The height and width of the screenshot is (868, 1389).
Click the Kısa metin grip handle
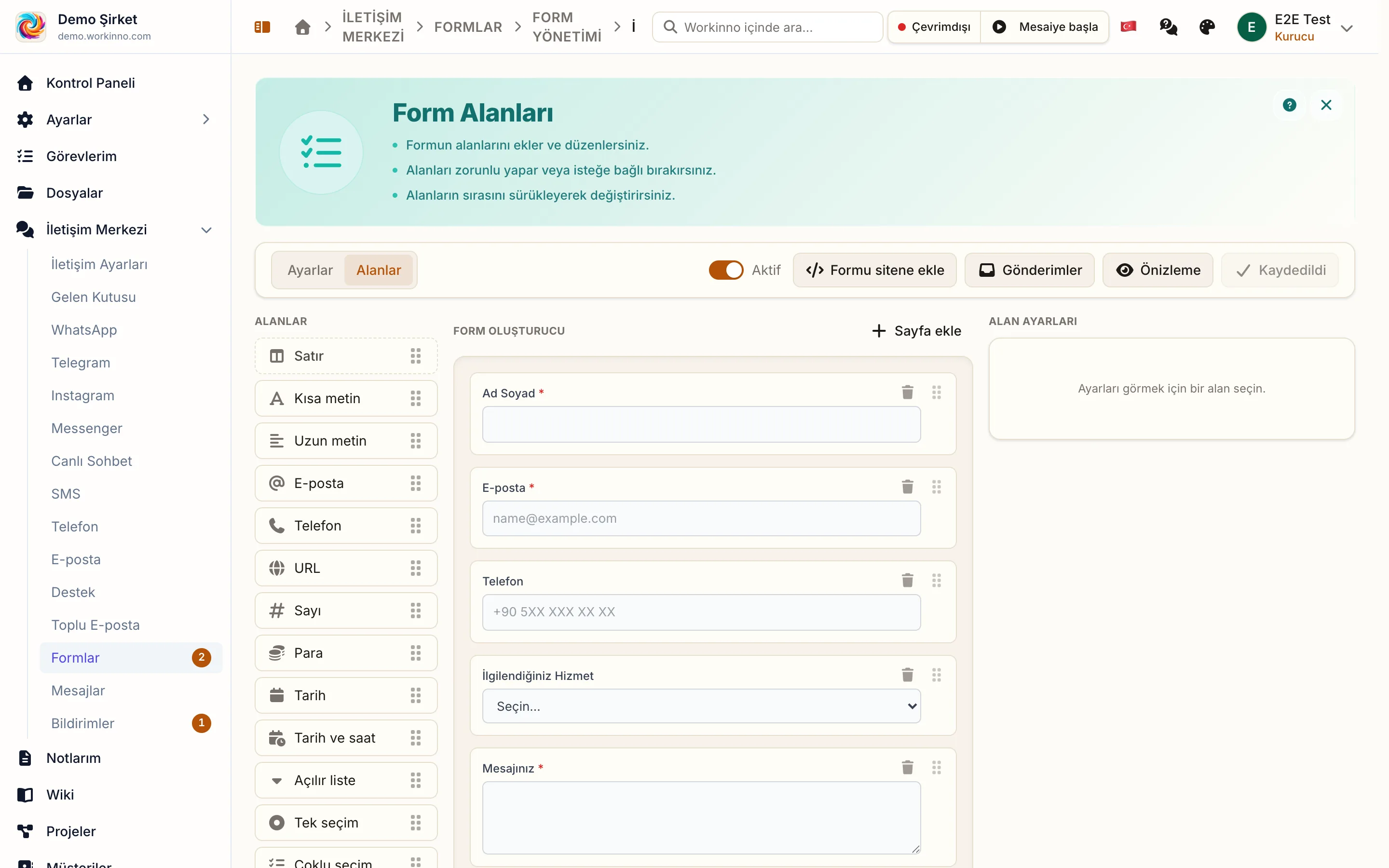pyautogui.click(x=416, y=398)
